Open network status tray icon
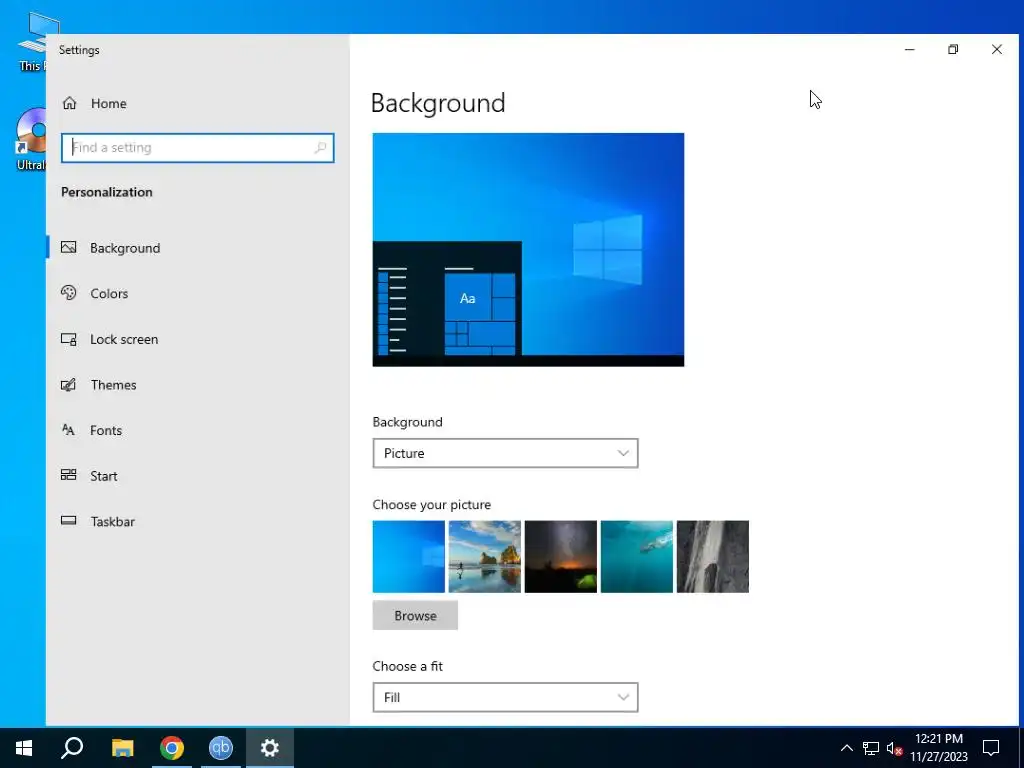 pos(871,748)
